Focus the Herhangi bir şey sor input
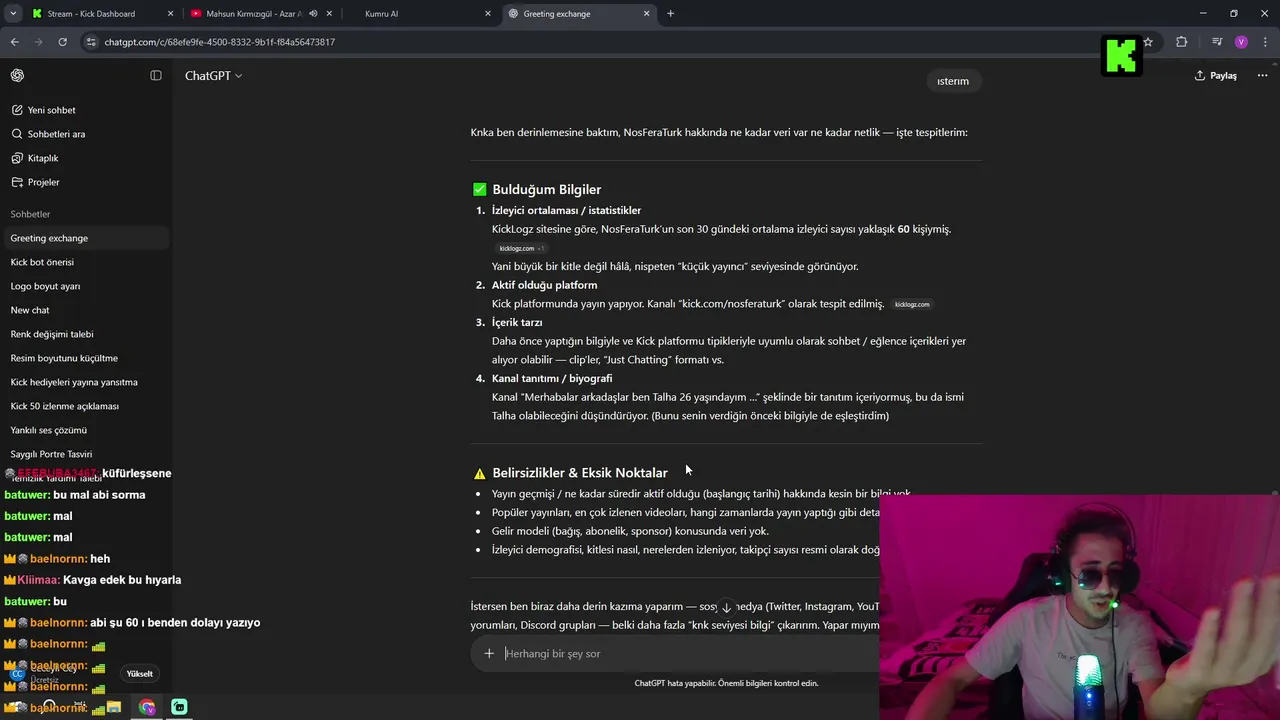The image size is (1280, 720). (690, 654)
